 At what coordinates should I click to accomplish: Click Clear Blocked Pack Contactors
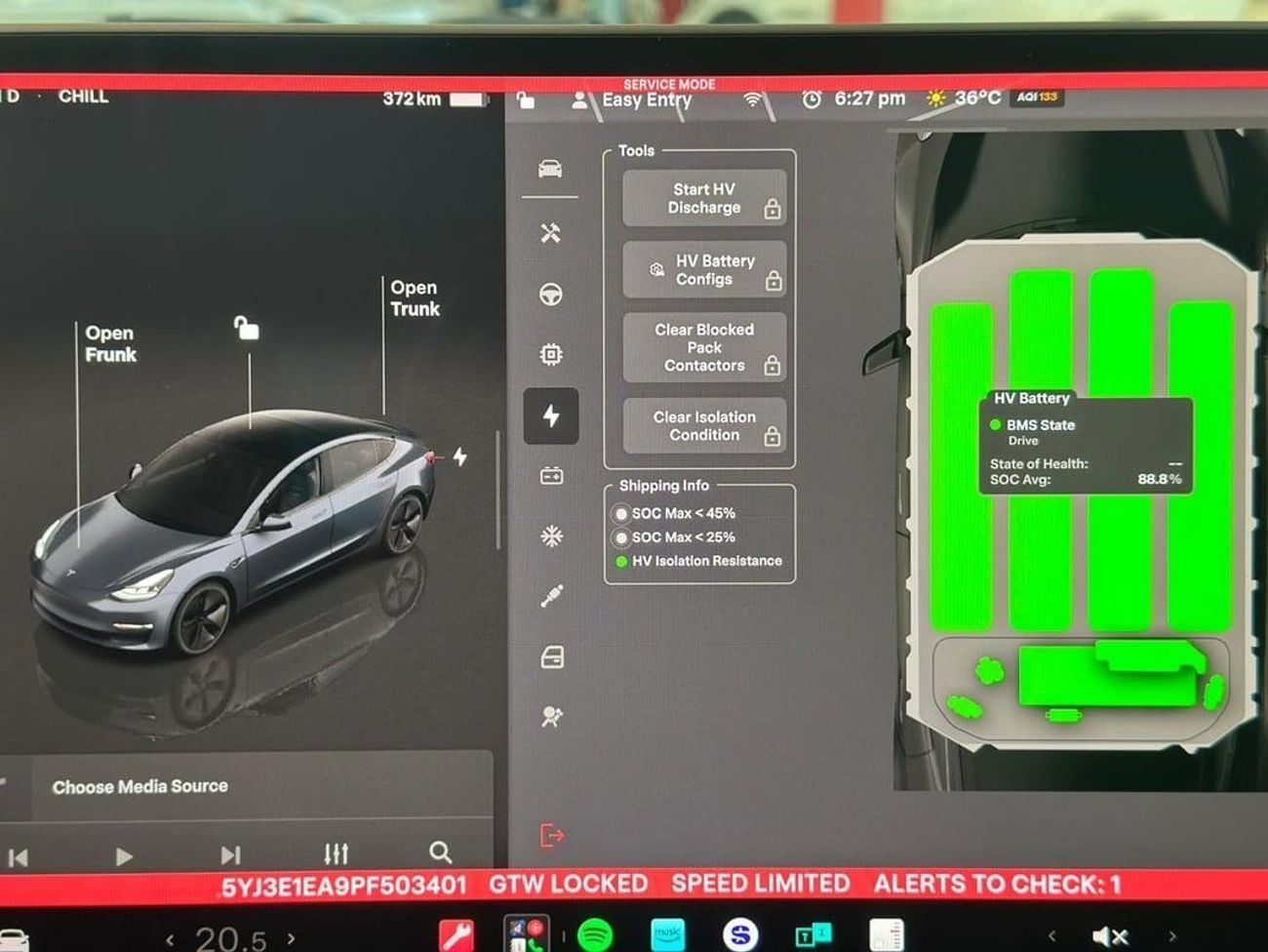[704, 347]
